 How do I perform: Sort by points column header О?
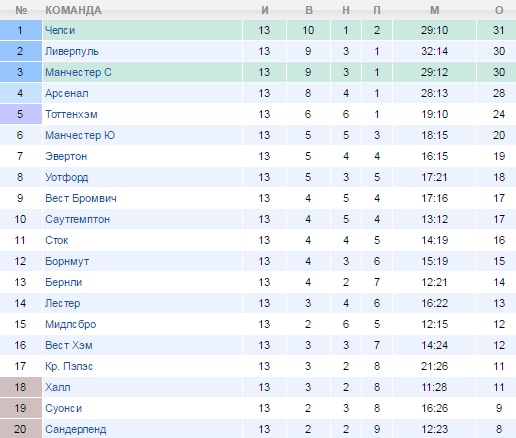click(499, 10)
